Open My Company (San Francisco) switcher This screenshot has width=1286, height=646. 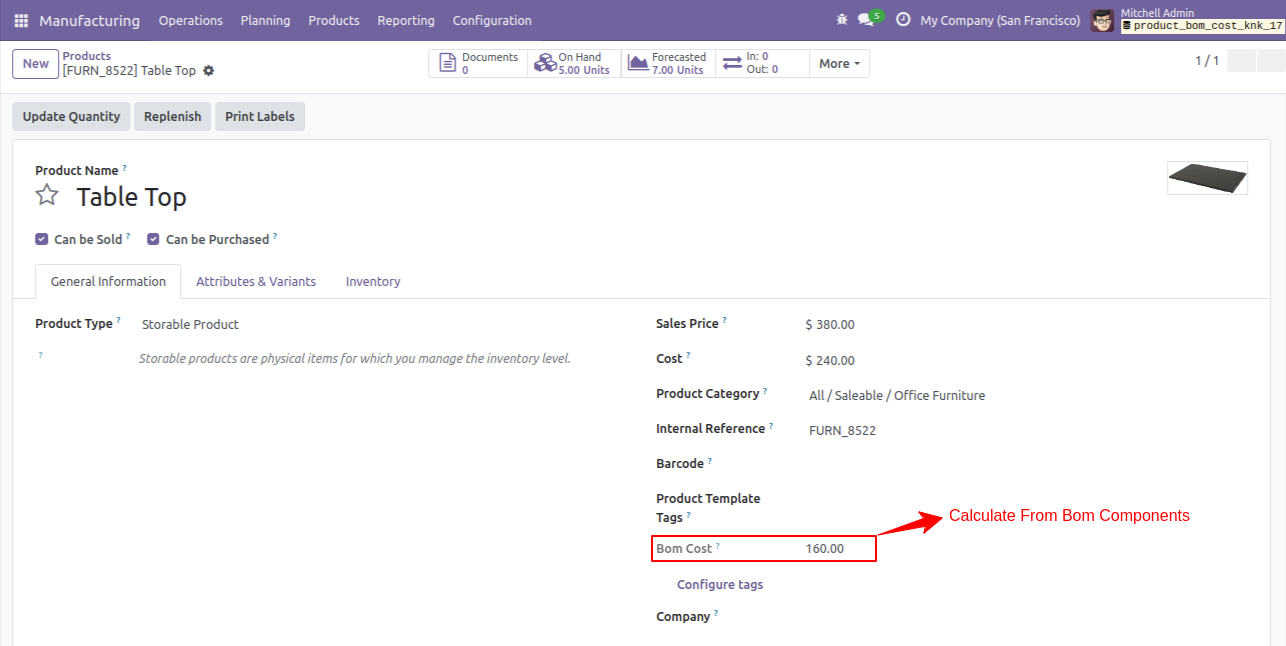click(x=1000, y=20)
